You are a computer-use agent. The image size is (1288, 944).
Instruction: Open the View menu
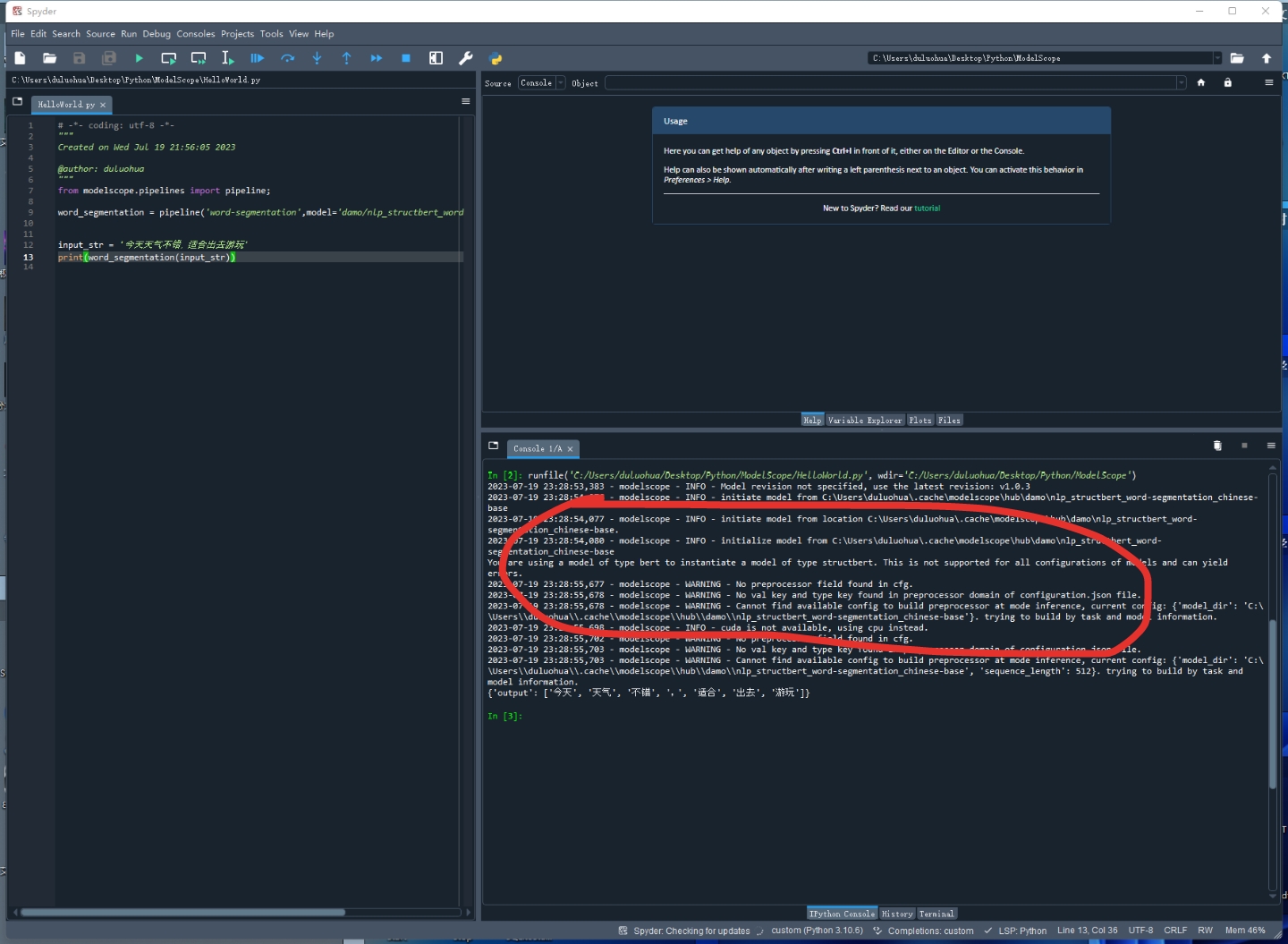(x=299, y=34)
